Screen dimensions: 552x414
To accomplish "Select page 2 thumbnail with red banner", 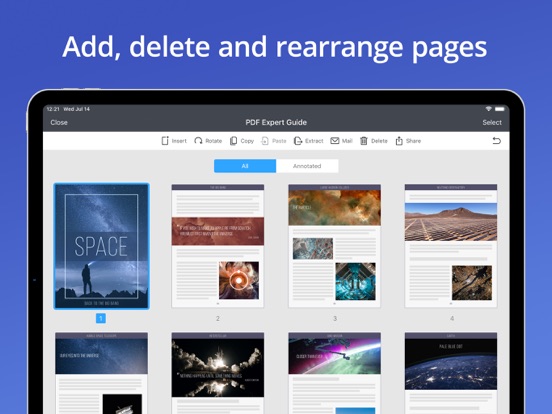I will click(x=218, y=246).
